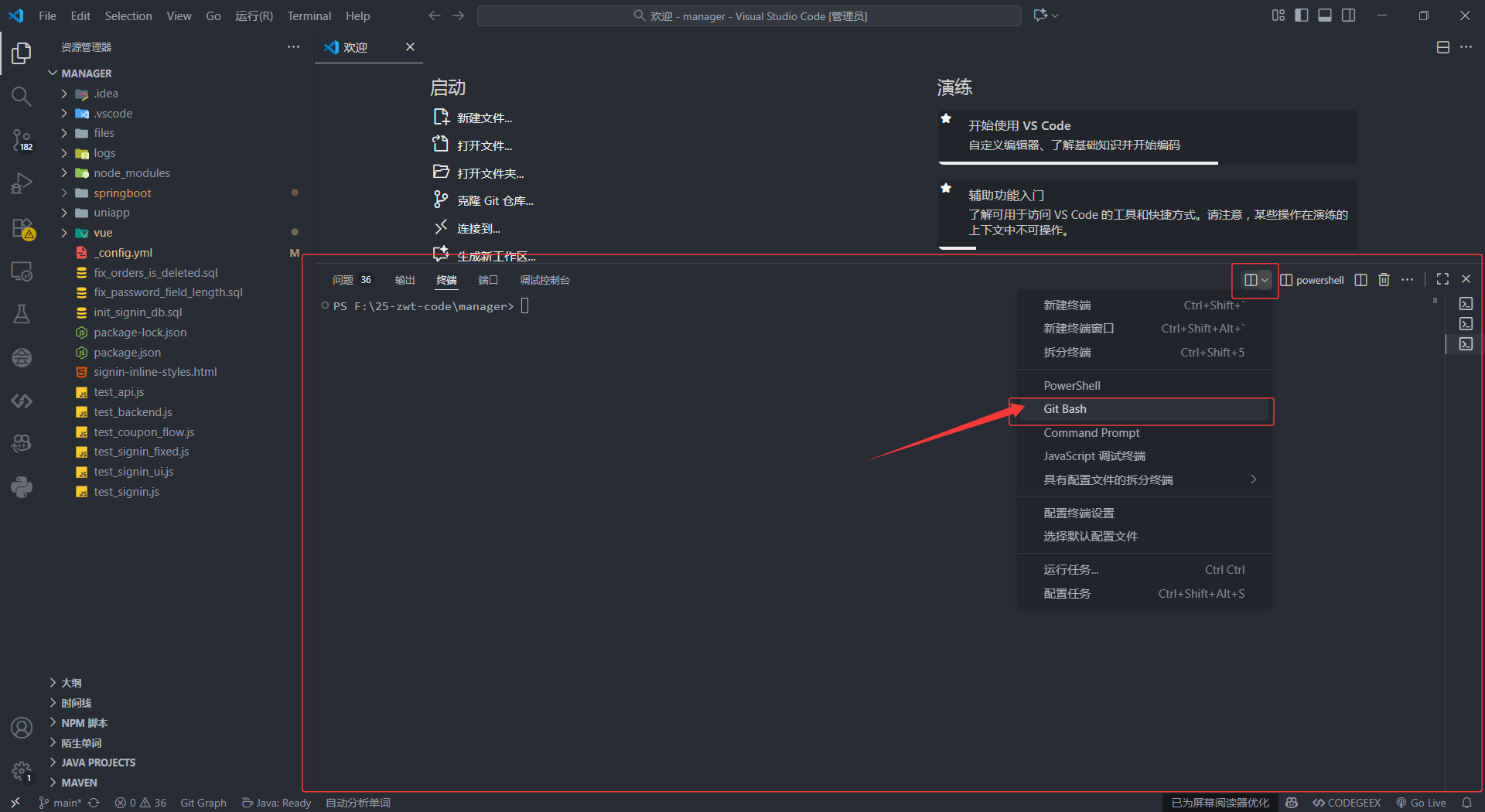
Task: Open the 开始使用 VS Code walkthrough
Action: [x=1148, y=137]
